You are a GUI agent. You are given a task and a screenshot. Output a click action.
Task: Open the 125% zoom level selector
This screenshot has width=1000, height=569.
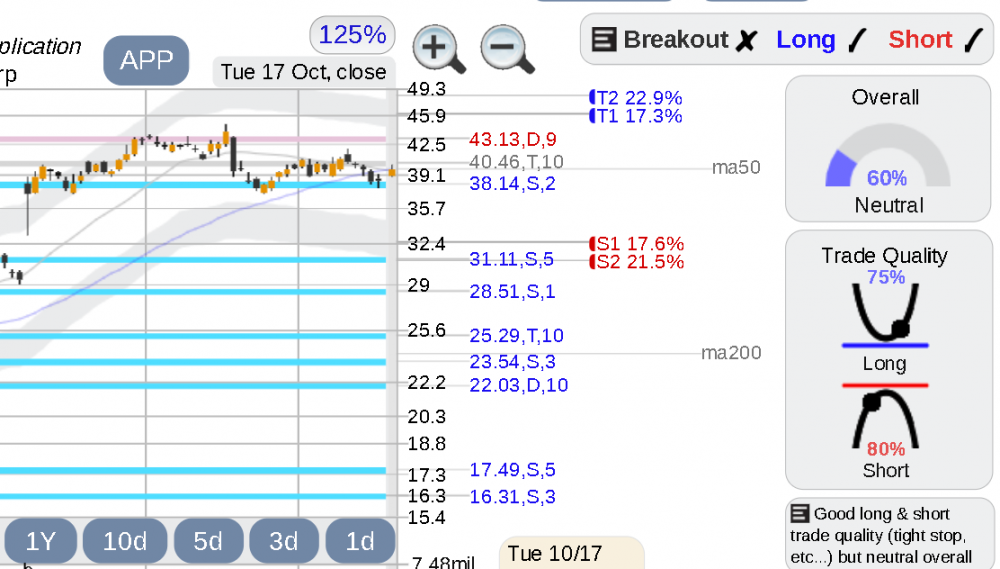point(352,34)
